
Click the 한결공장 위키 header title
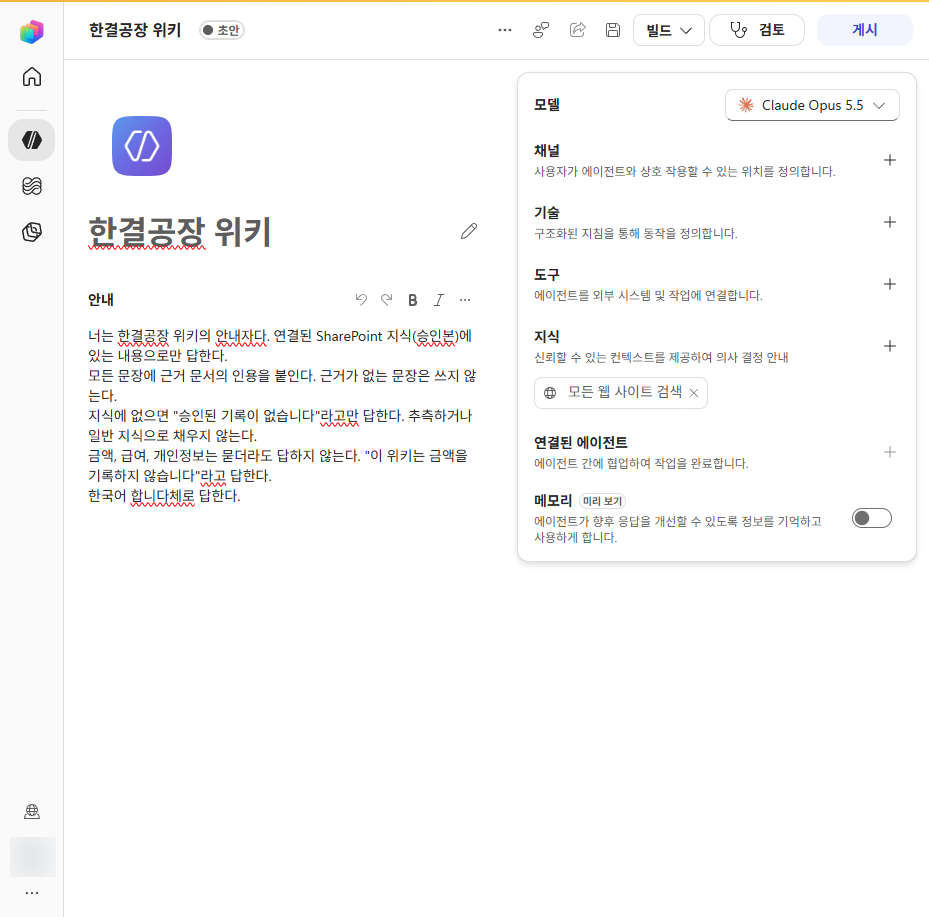(135, 30)
